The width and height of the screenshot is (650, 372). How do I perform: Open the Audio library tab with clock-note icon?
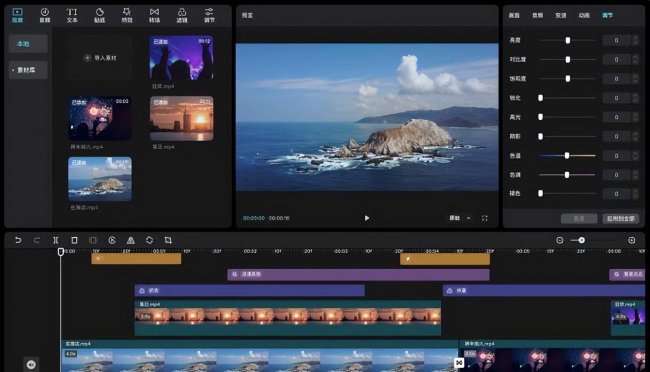pos(45,15)
